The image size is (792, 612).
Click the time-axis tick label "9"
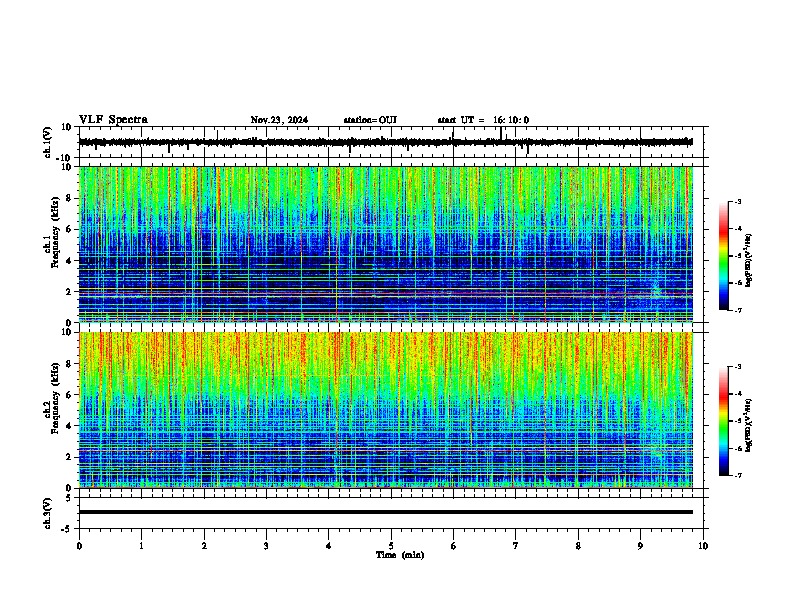pos(640,546)
